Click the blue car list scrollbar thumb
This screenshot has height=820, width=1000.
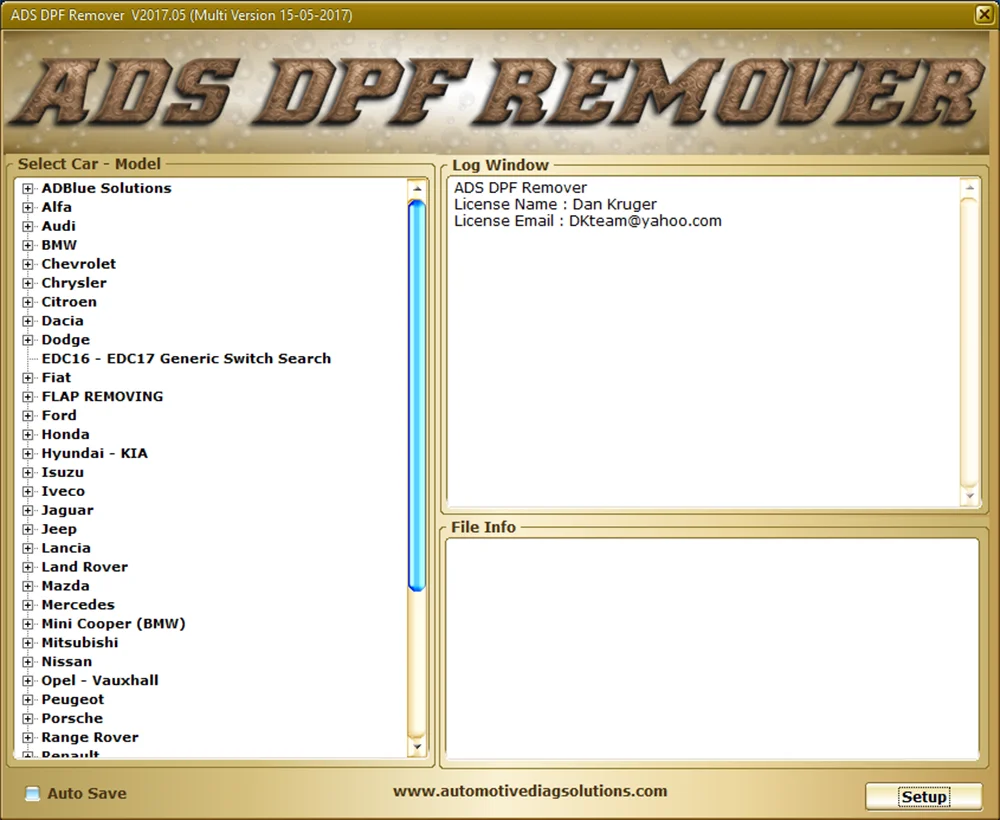coord(416,395)
